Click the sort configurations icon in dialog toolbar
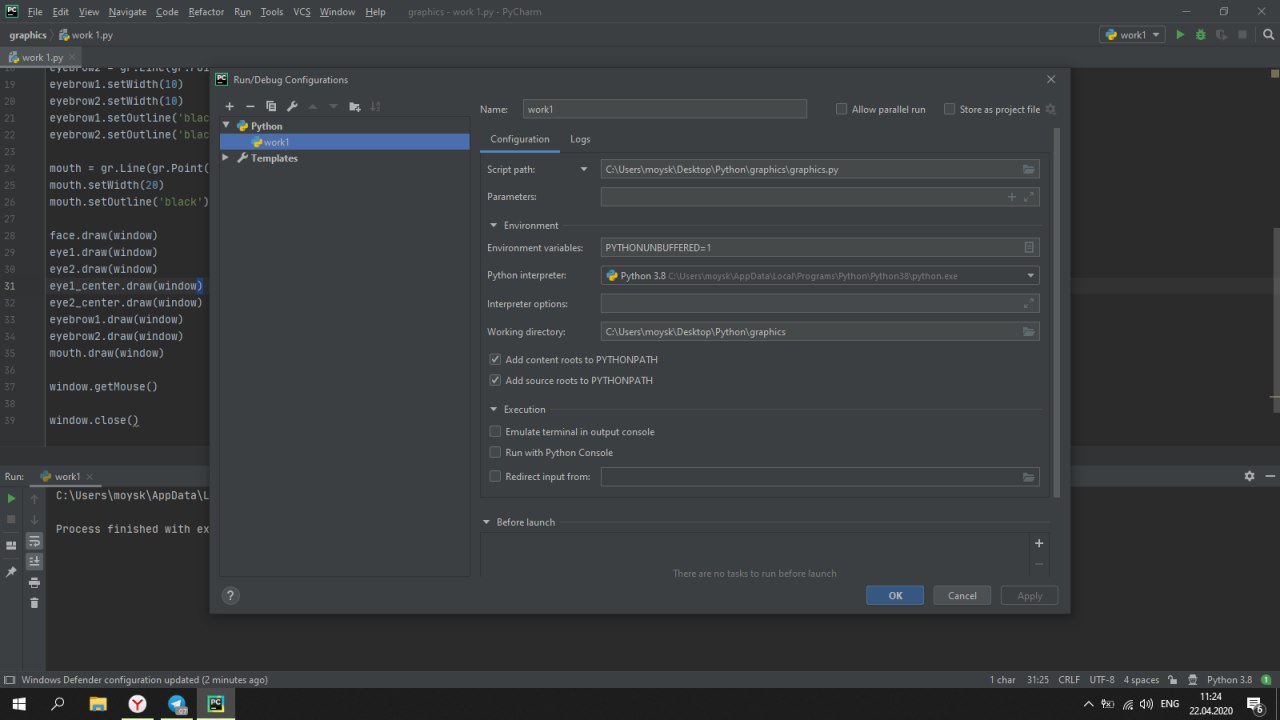This screenshot has width=1280, height=720. click(376, 106)
